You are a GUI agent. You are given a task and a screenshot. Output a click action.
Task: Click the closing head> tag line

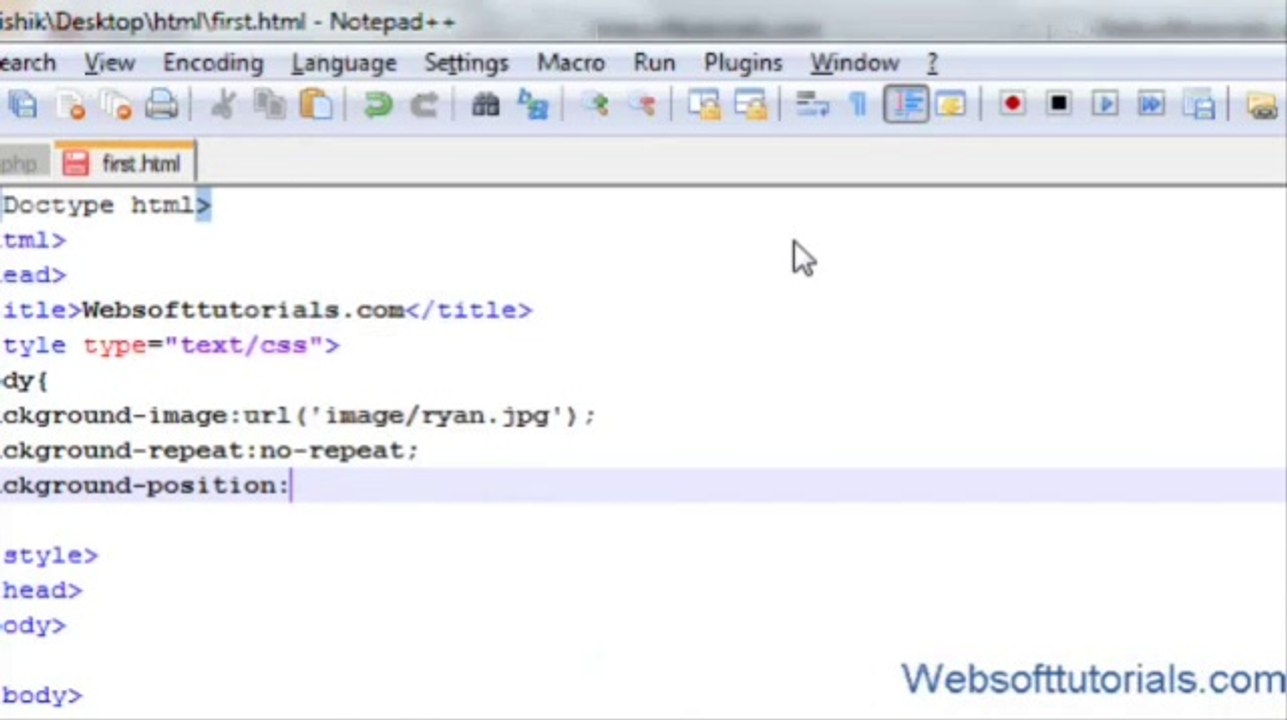(41, 590)
